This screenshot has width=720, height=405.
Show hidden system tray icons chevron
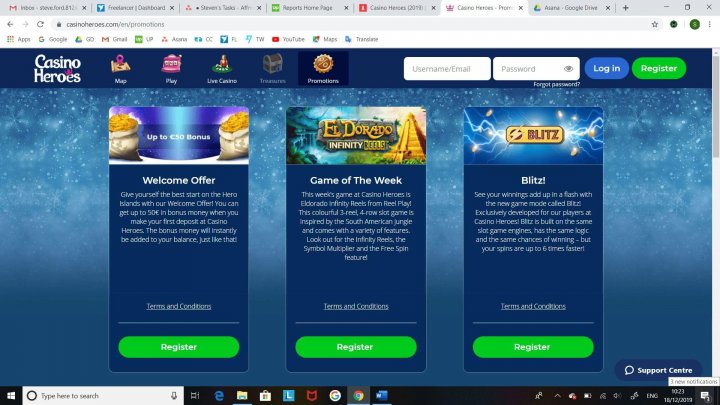tap(557, 396)
